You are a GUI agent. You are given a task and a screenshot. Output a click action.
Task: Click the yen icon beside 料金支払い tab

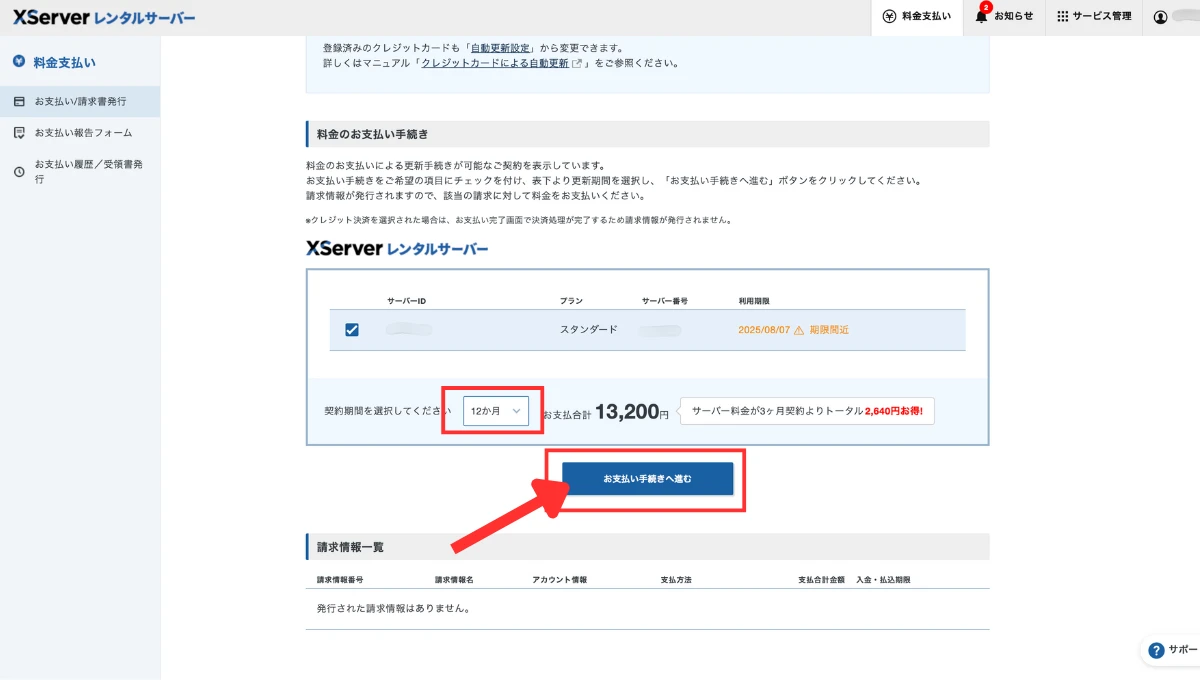[889, 17]
